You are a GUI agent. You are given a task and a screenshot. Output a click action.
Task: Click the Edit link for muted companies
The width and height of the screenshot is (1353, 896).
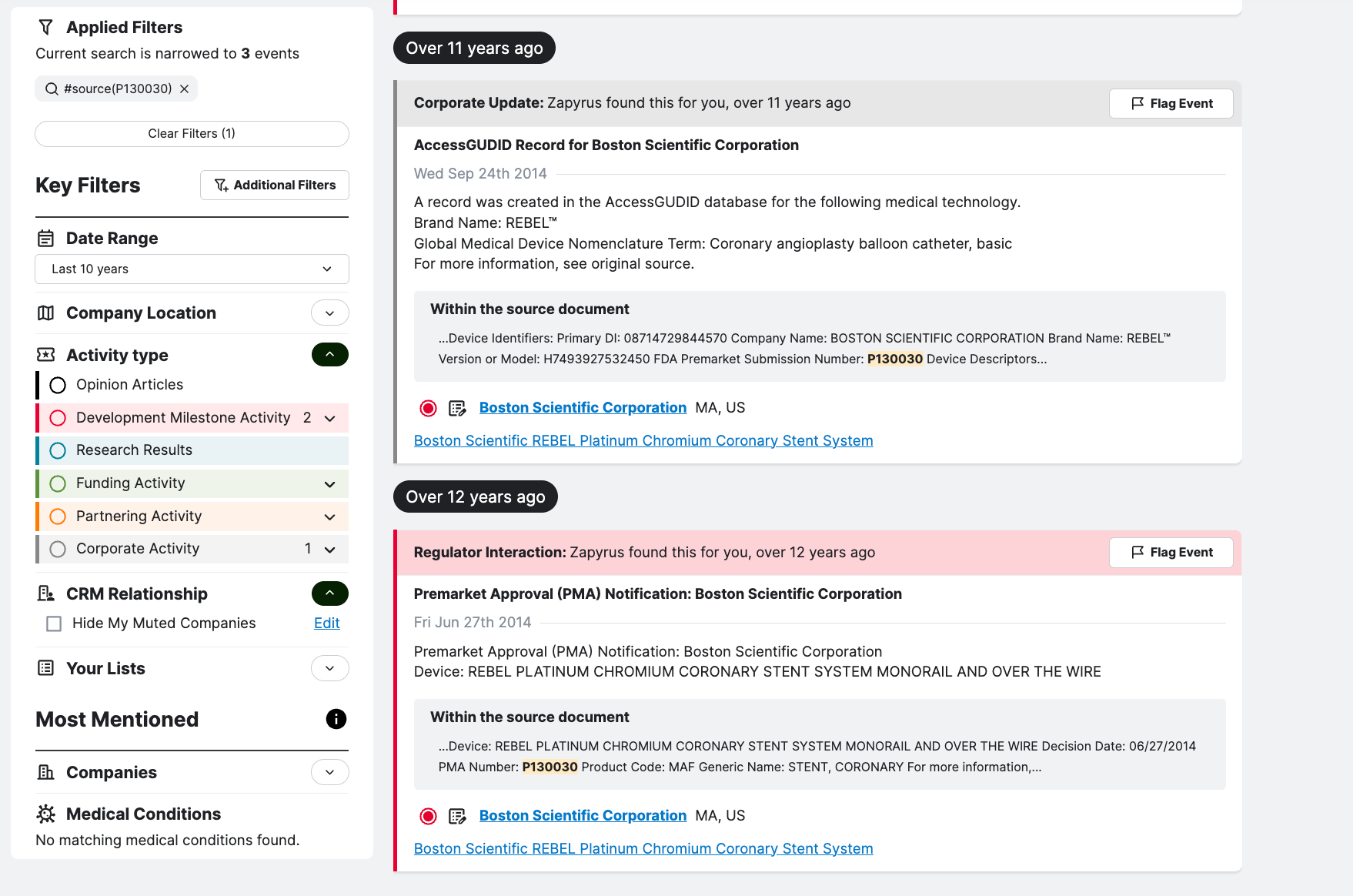click(327, 624)
